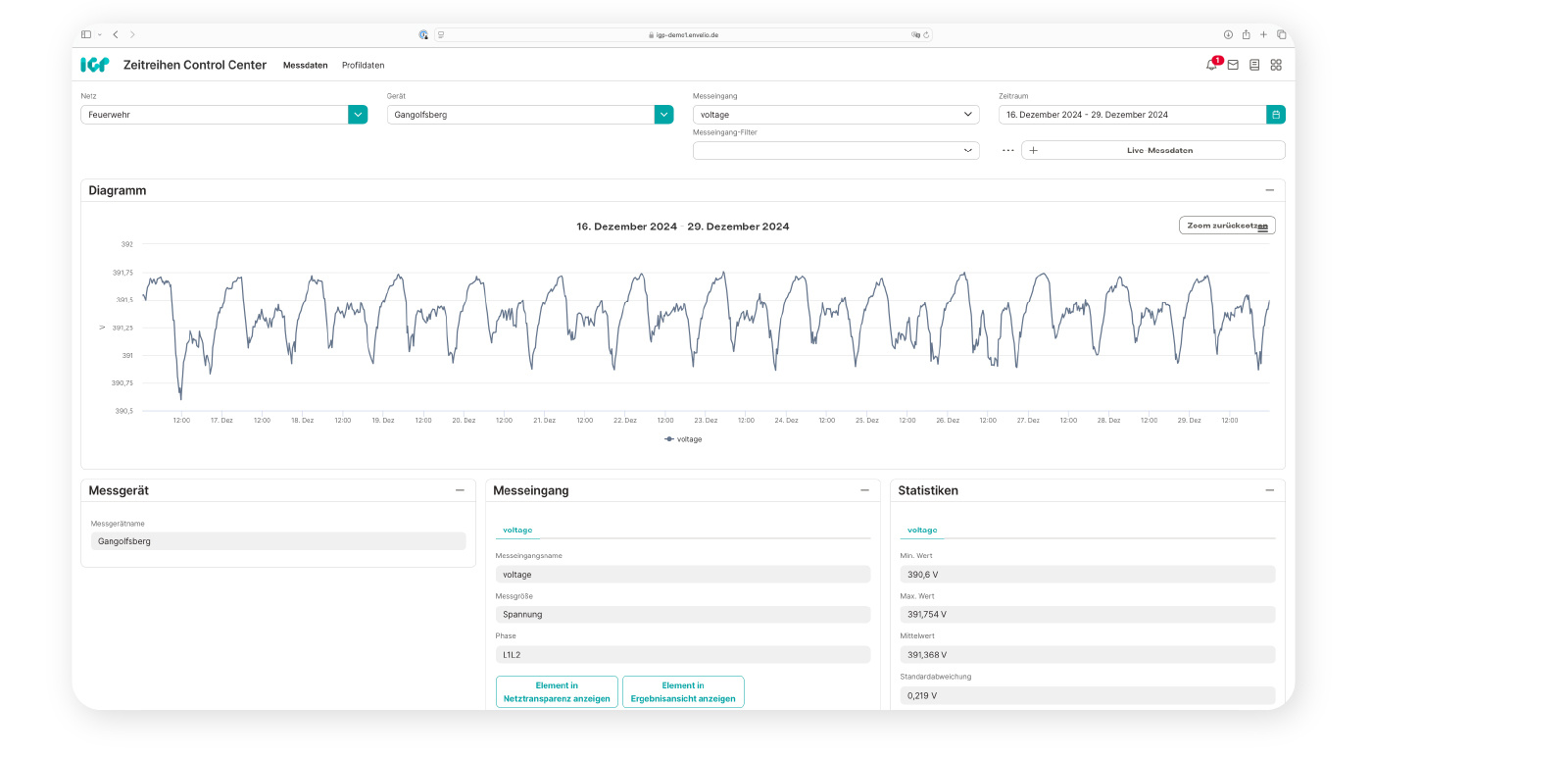Switch to the Messdaten tab

[306, 66]
